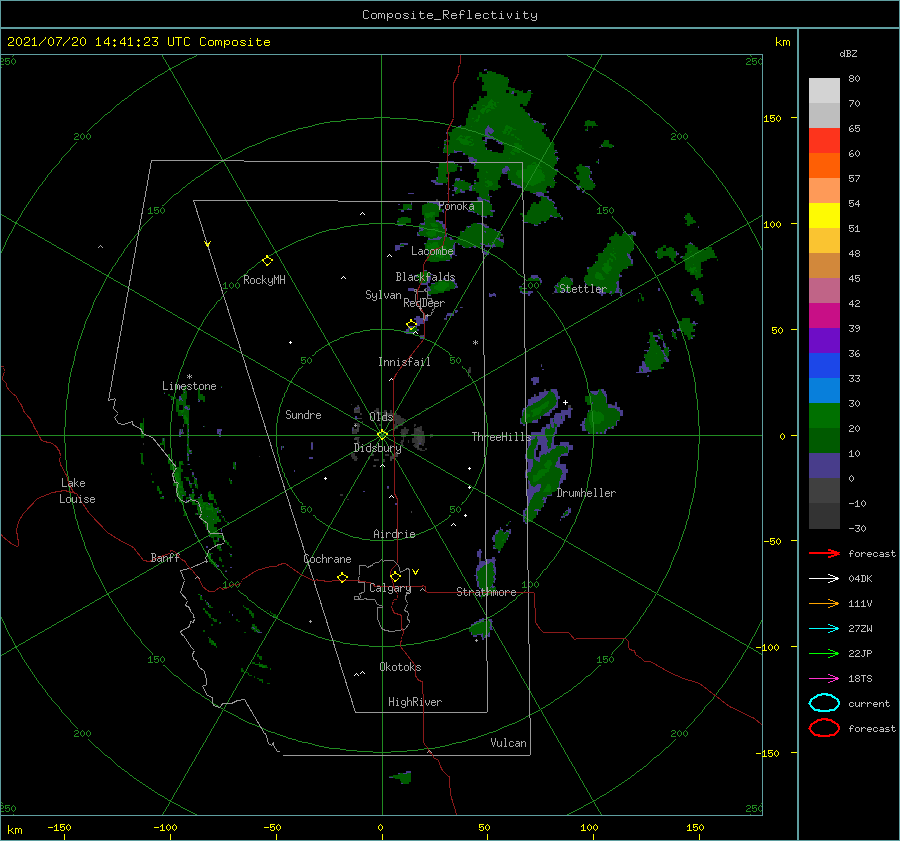
Task: Click the ThreeHills town label
Action: [502, 437]
